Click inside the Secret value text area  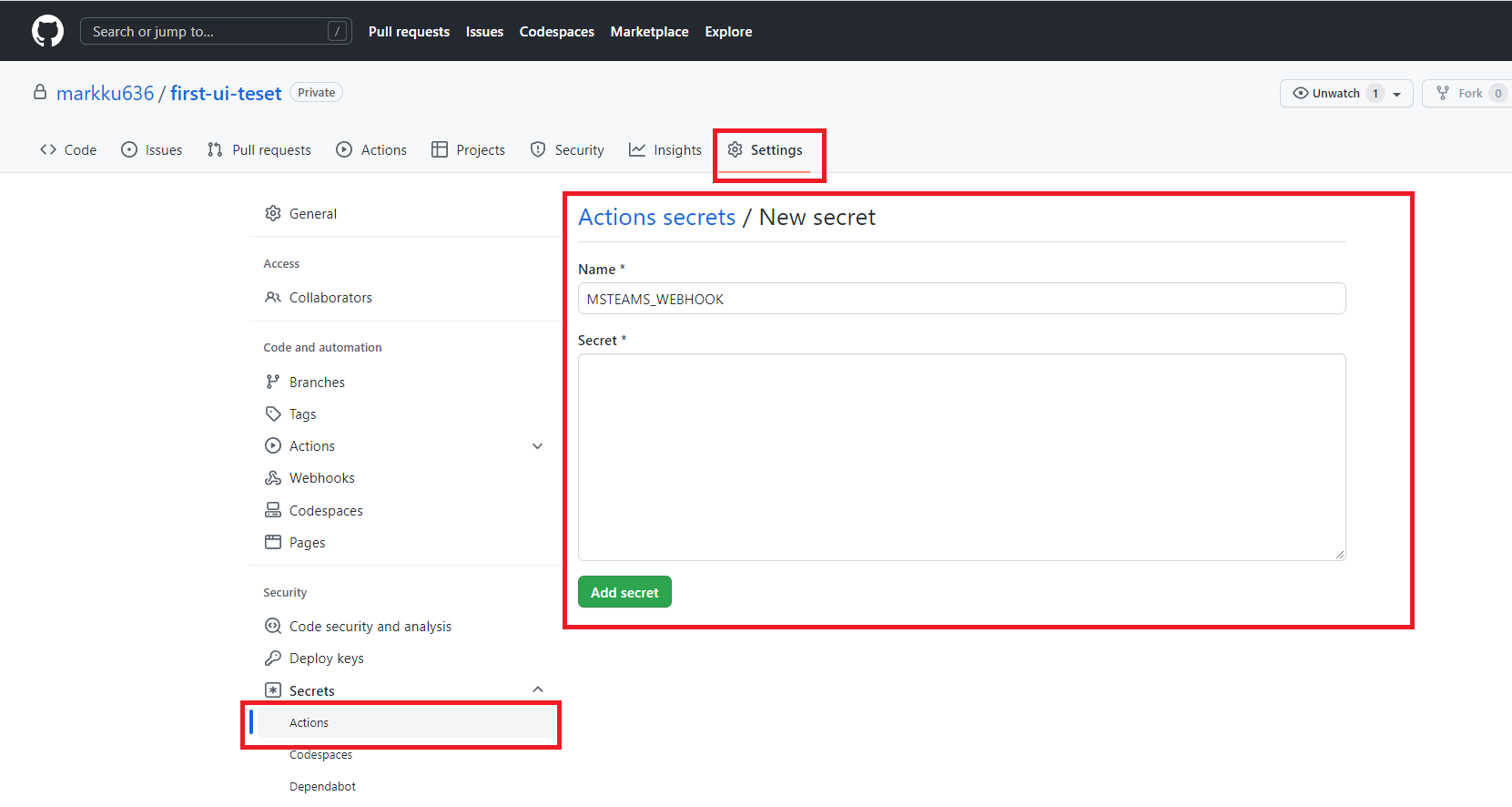[x=961, y=456]
